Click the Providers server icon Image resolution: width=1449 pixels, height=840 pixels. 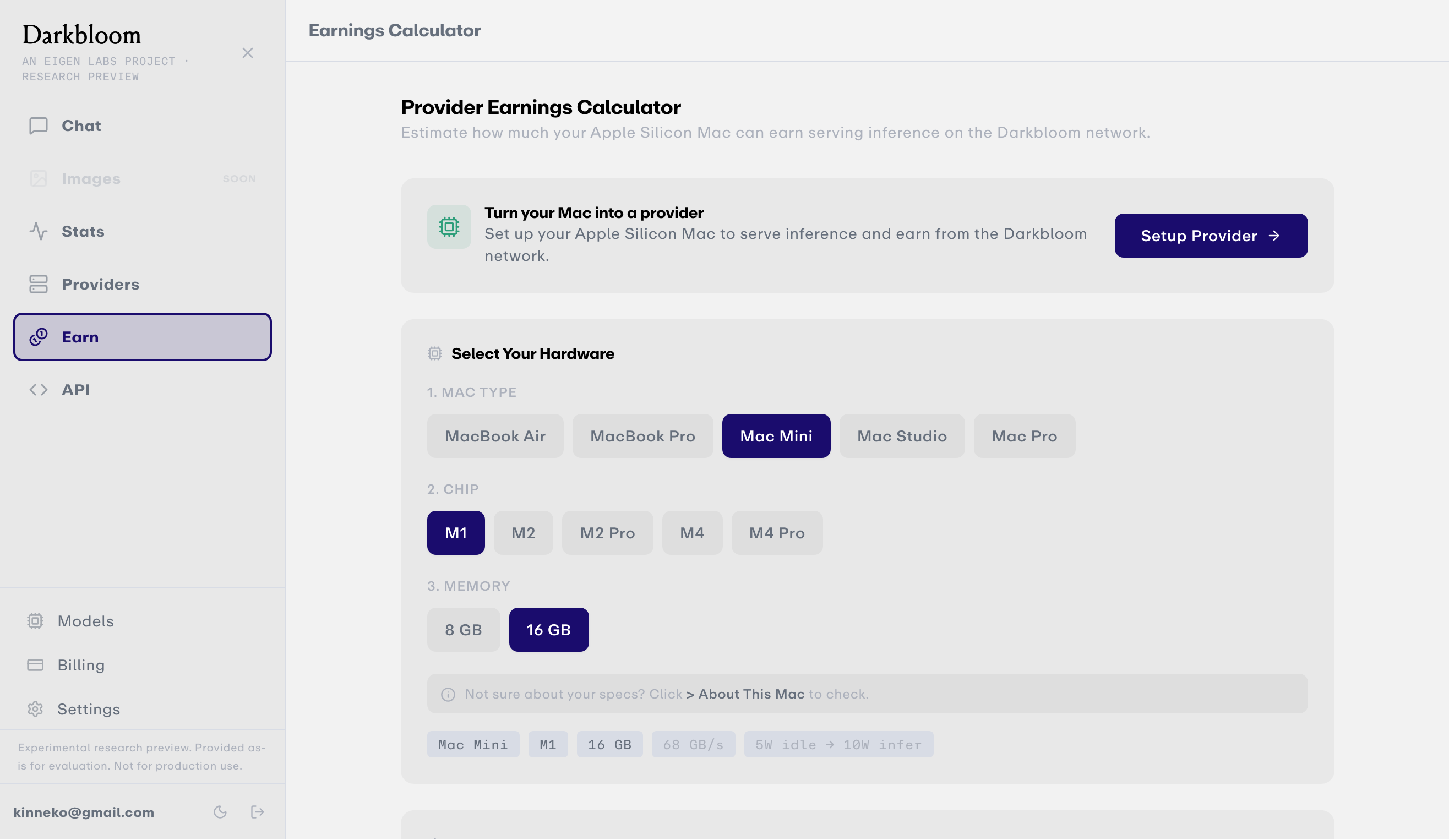coord(39,284)
